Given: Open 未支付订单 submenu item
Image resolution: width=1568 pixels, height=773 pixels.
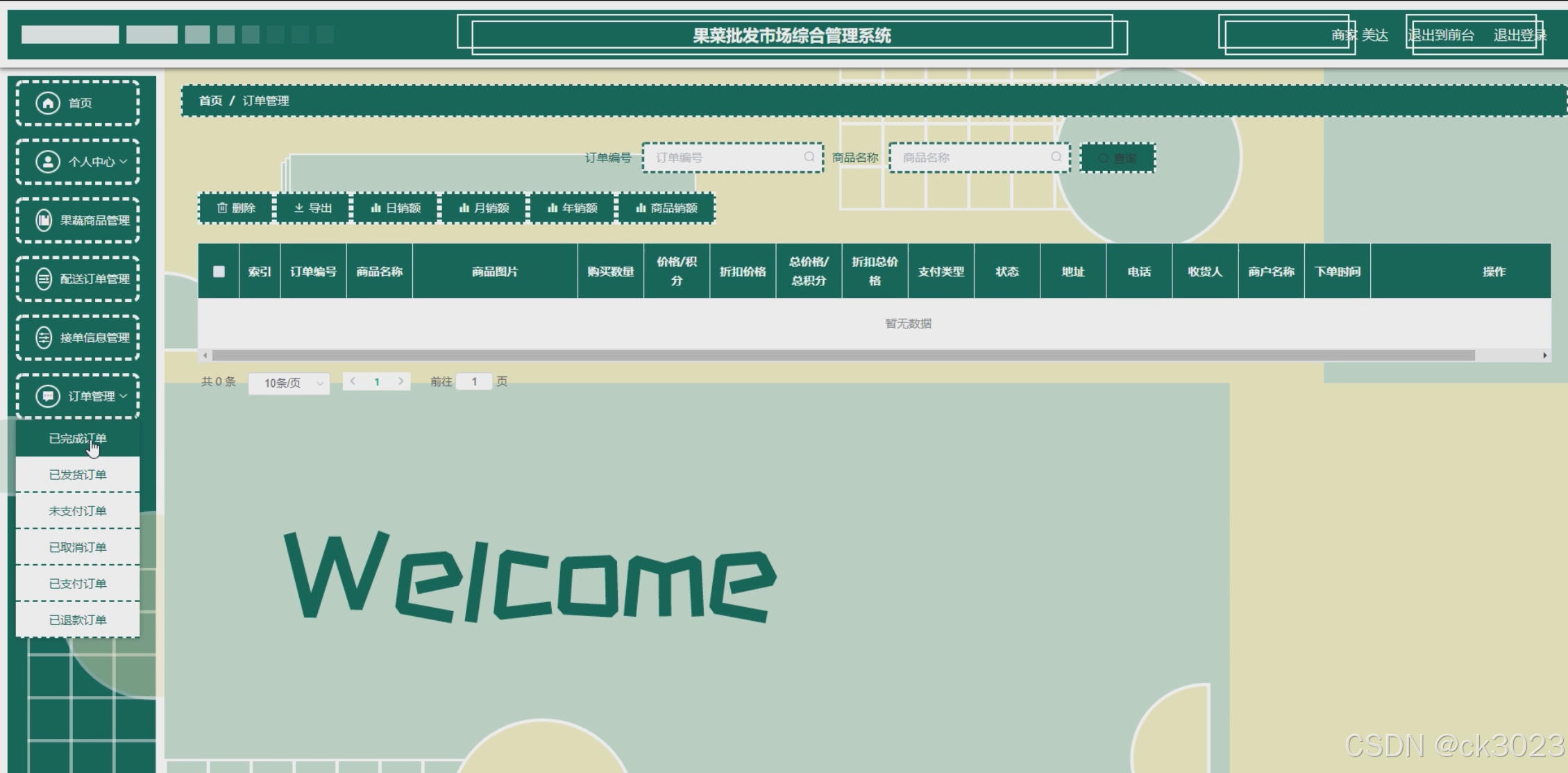Looking at the screenshot, I should (x=78, y=511).
